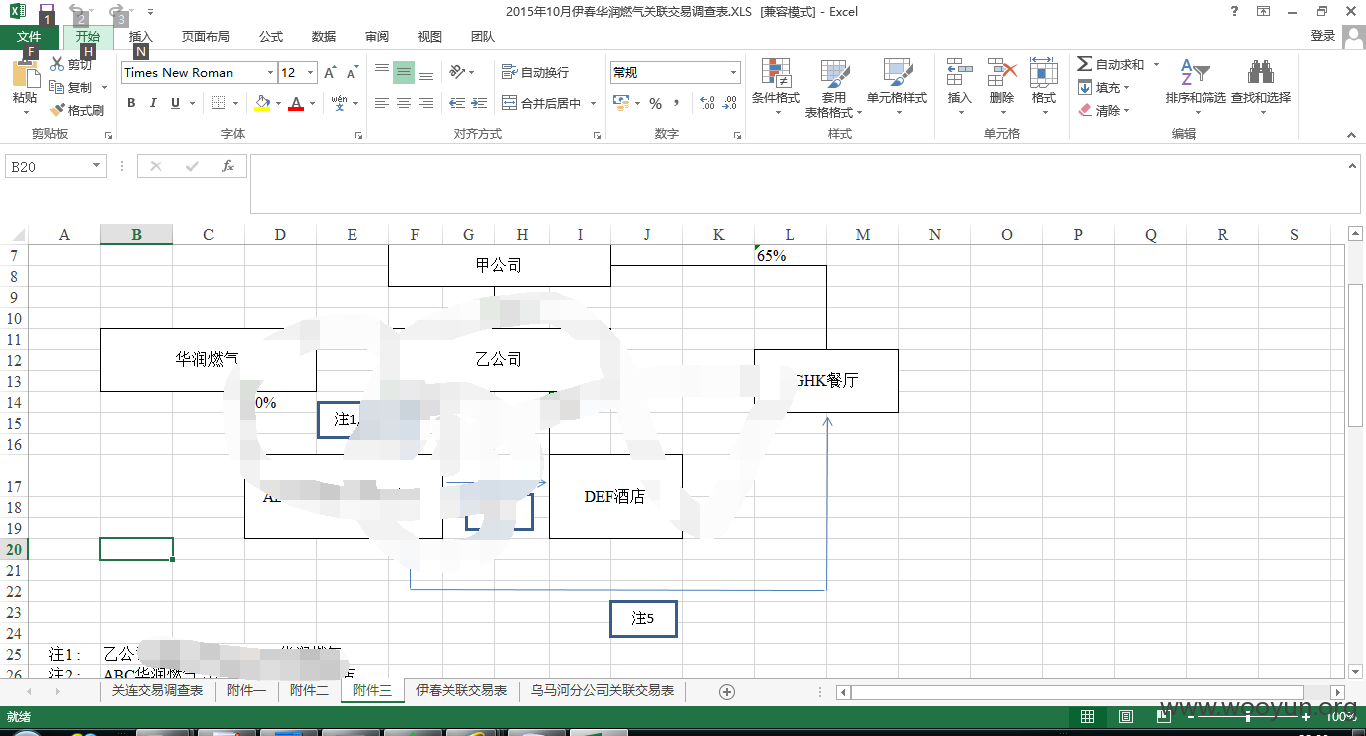1366x736 pixels.
Task: Click the cell borders icon
Action: (218, 103)
